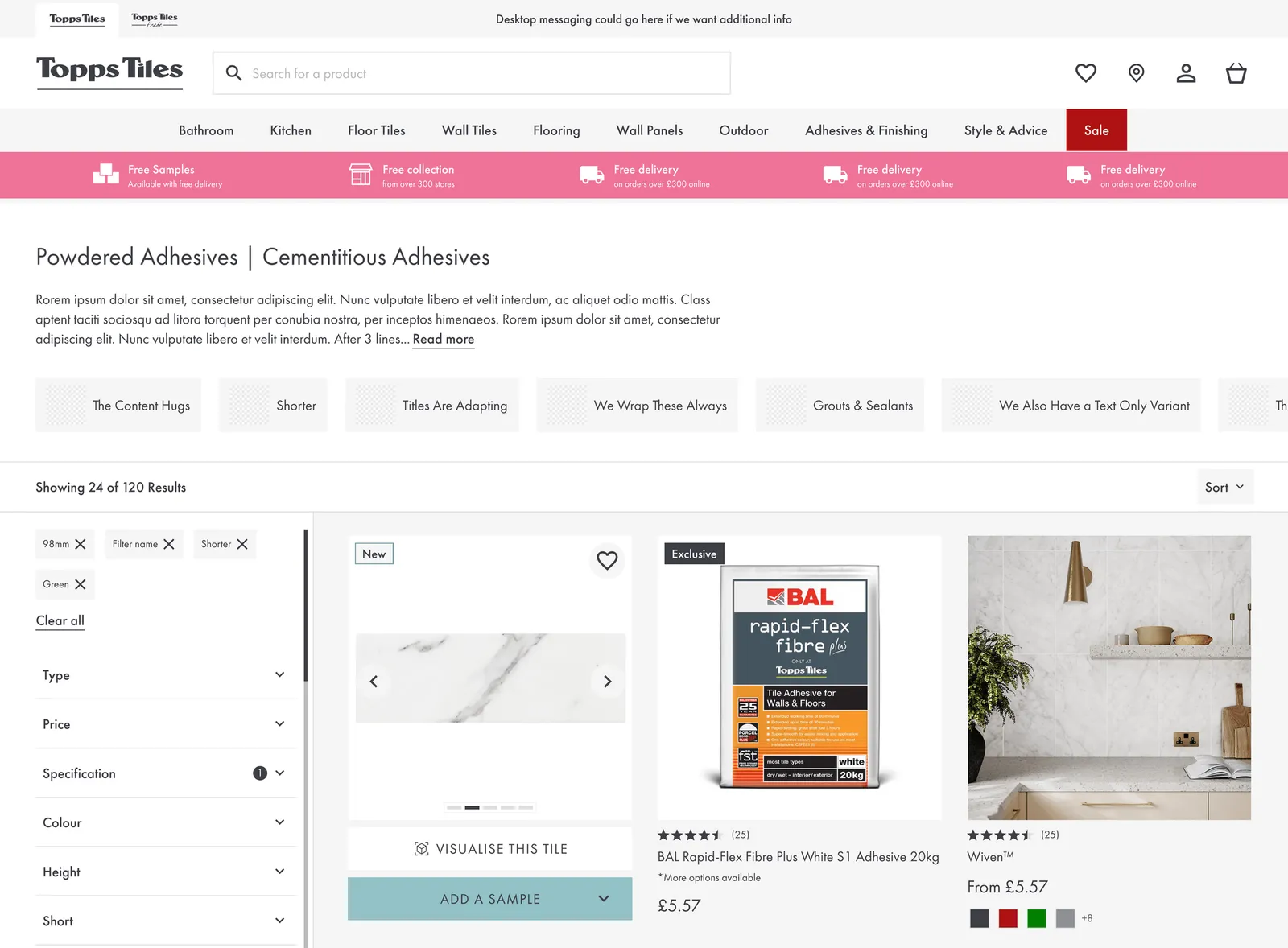Viewport: 1288px width, 948px height.
Task: Open the Wiven kitchen product image
Action: click(x=1109, y=678)
